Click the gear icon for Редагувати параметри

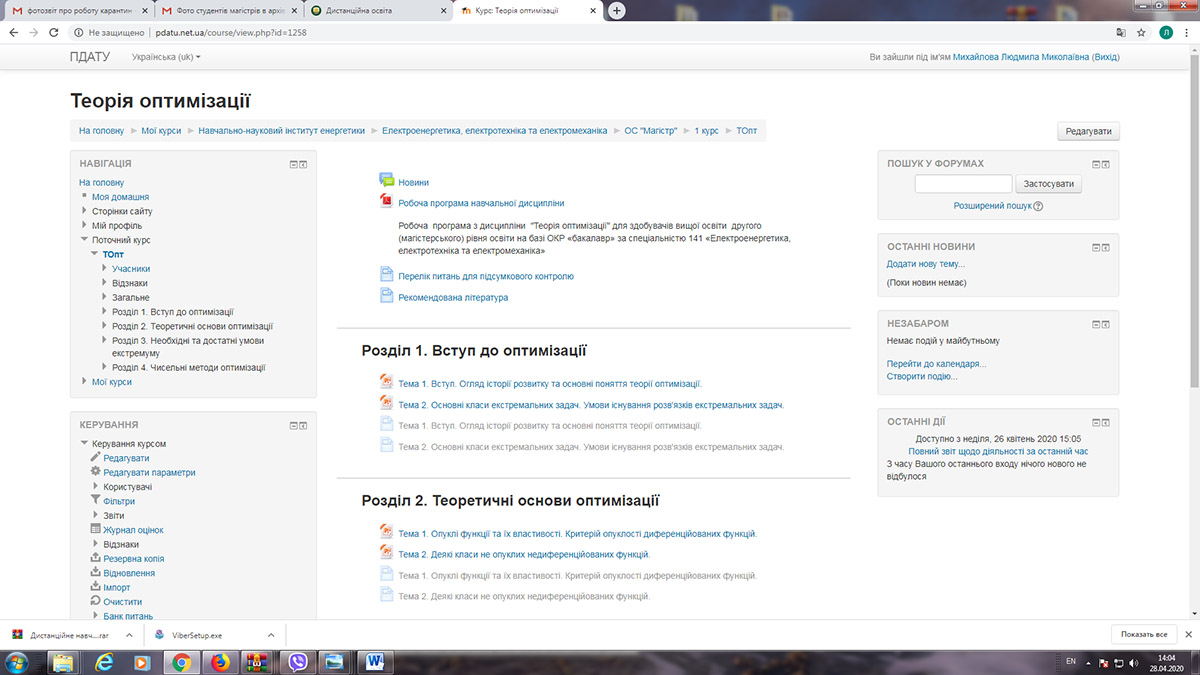point(96,471)
